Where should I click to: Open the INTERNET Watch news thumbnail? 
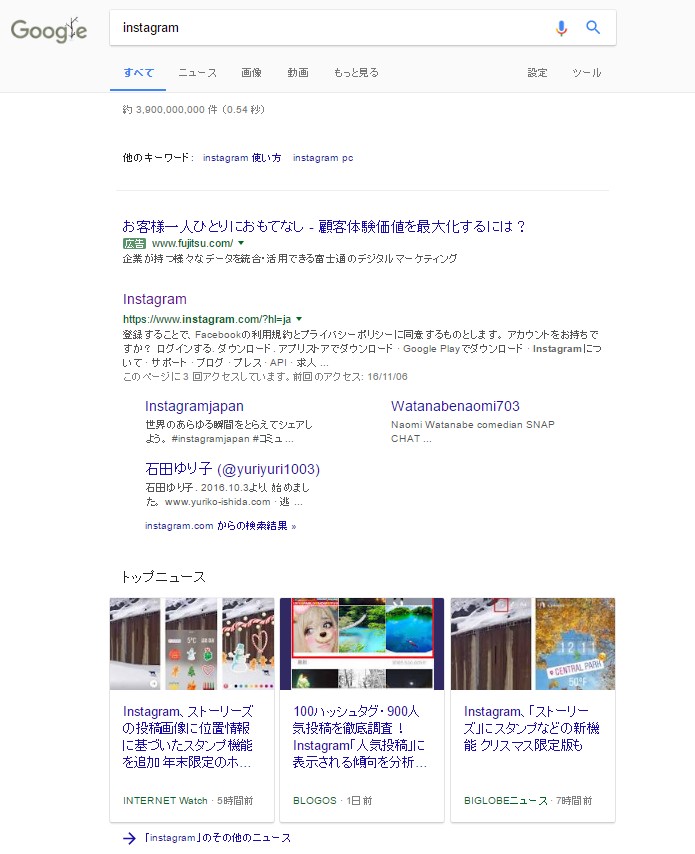coord(192,644)
